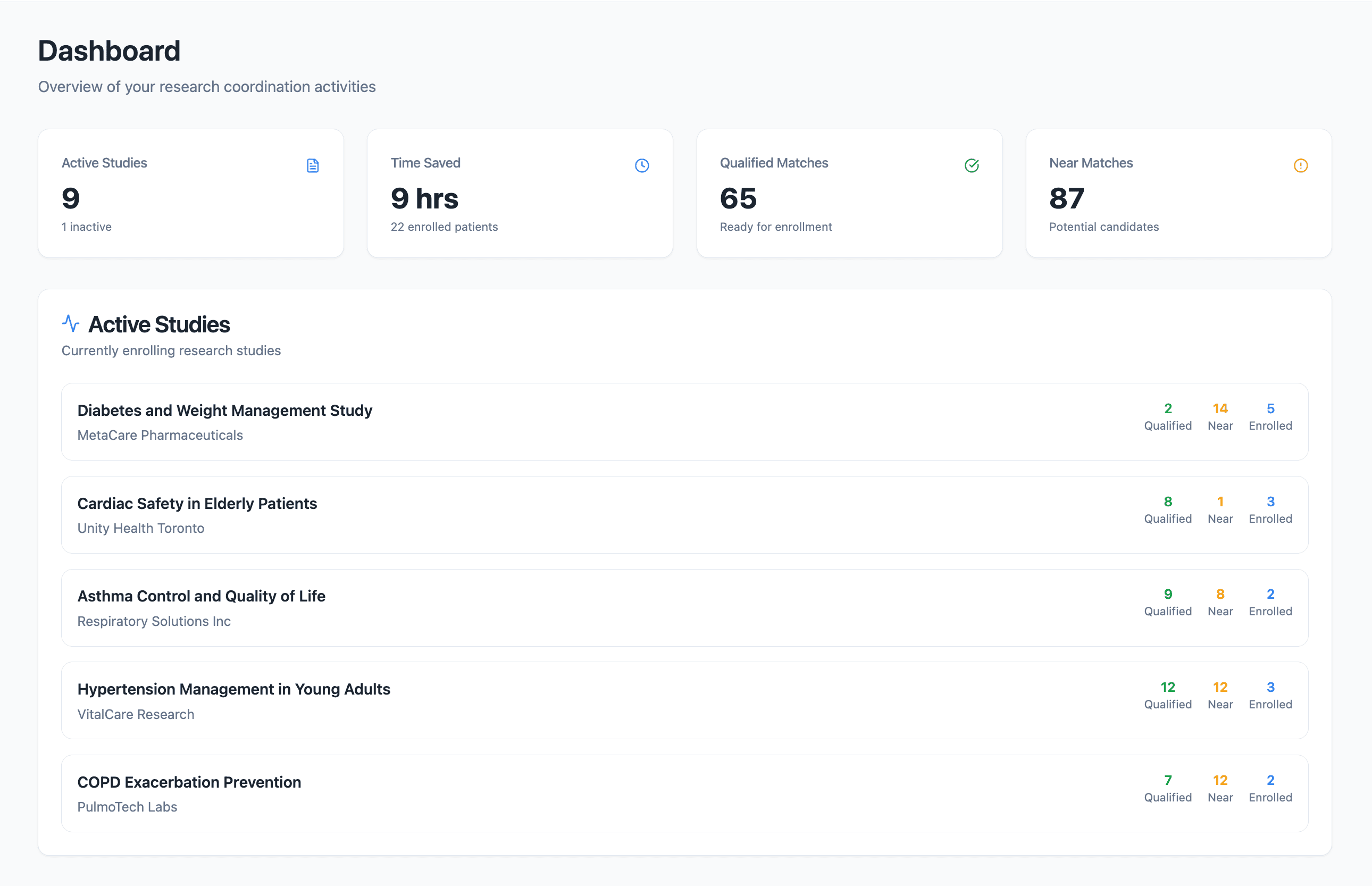Open the Cardiac Safety in Elderly Patients study
This screenshot has width=1372, height=886.
click(684, 514)
